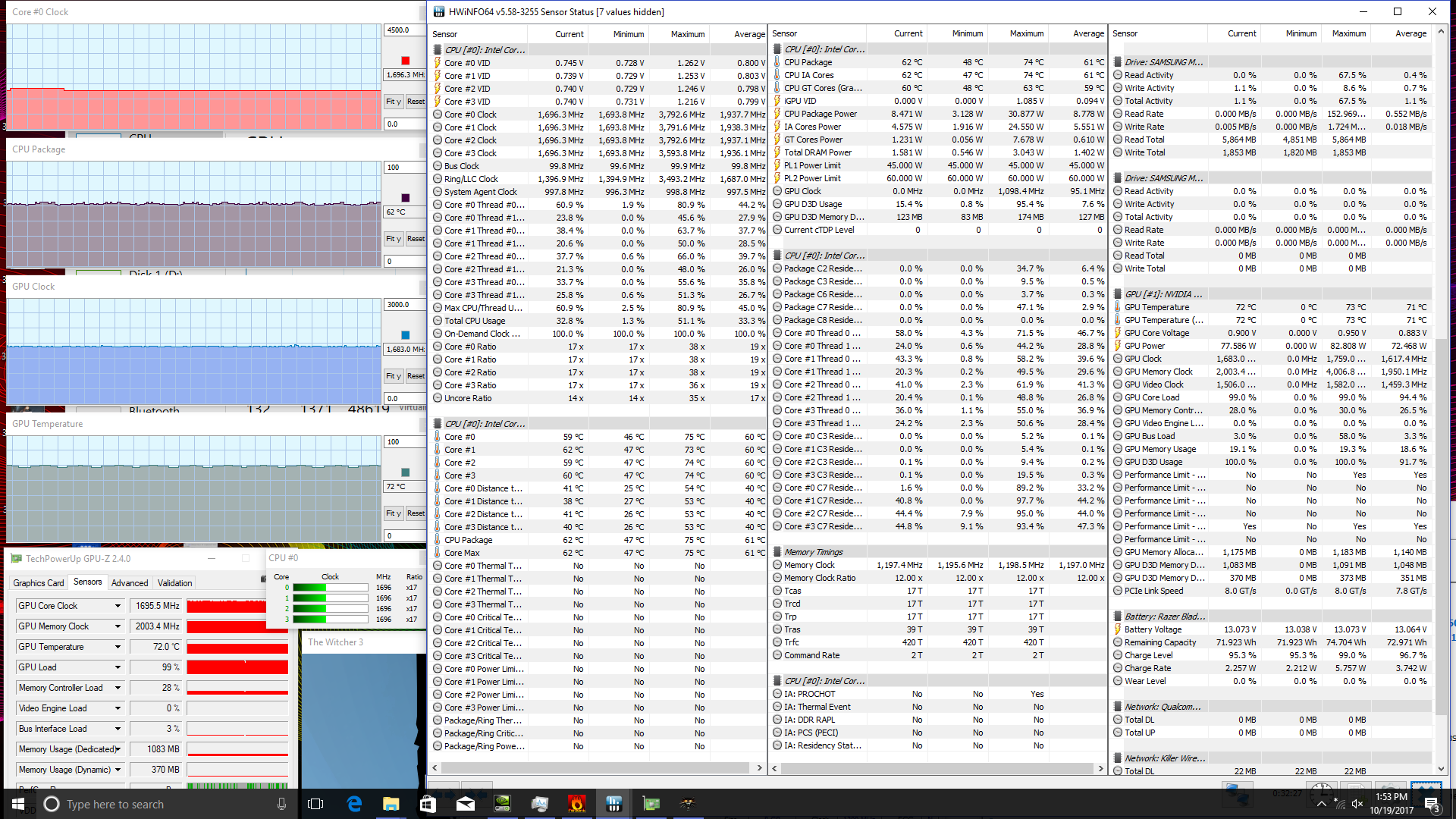
Task: Click the blue color swatch in GPU Clock graph
Action: 405,335
